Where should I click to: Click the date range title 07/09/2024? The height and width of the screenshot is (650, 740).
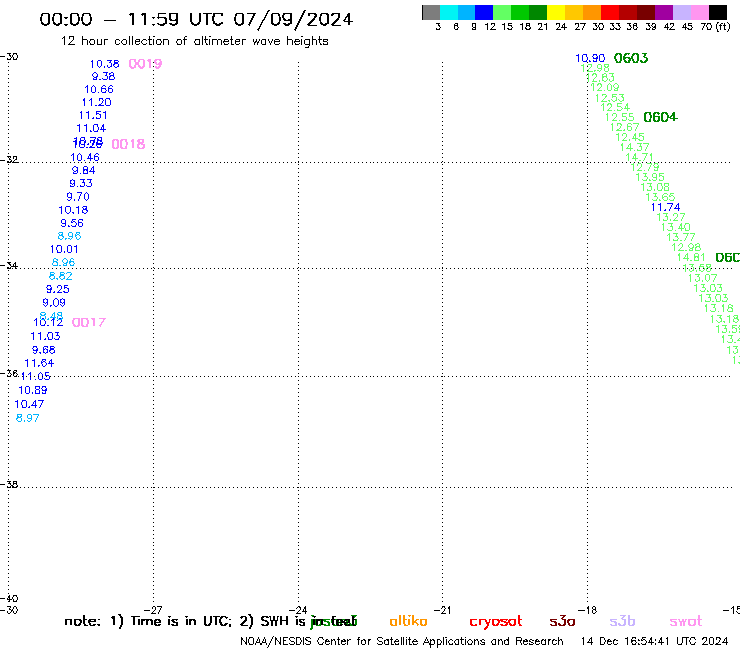(x=293, y=20)
